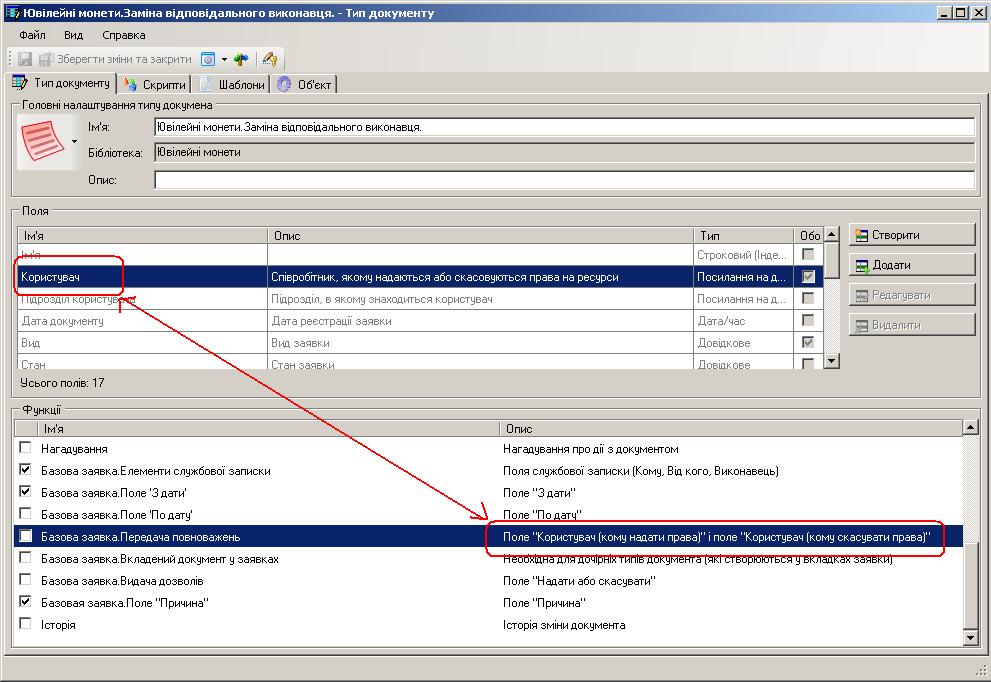991x682 pixels.
Task: Expand the document icon picker arrow
Action: point(74,142)
